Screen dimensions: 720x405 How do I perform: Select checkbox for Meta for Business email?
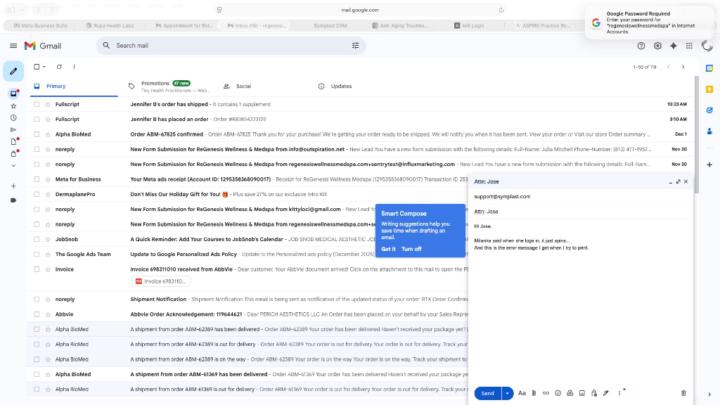click(37, 179)
